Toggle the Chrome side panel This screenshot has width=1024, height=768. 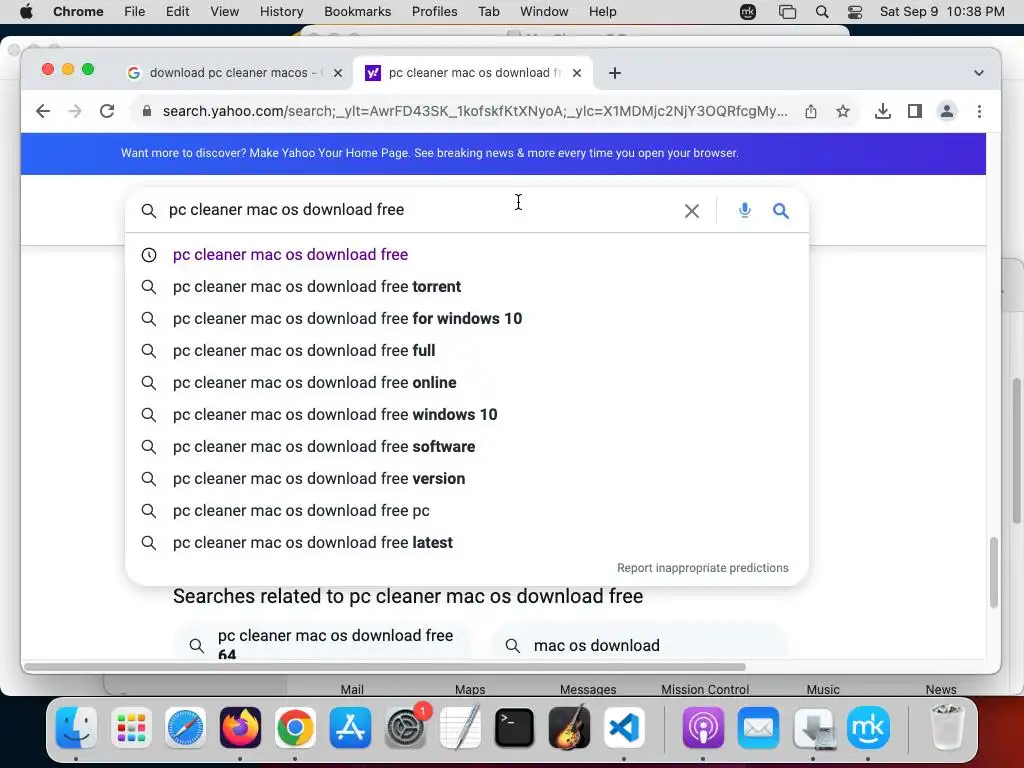915,111
